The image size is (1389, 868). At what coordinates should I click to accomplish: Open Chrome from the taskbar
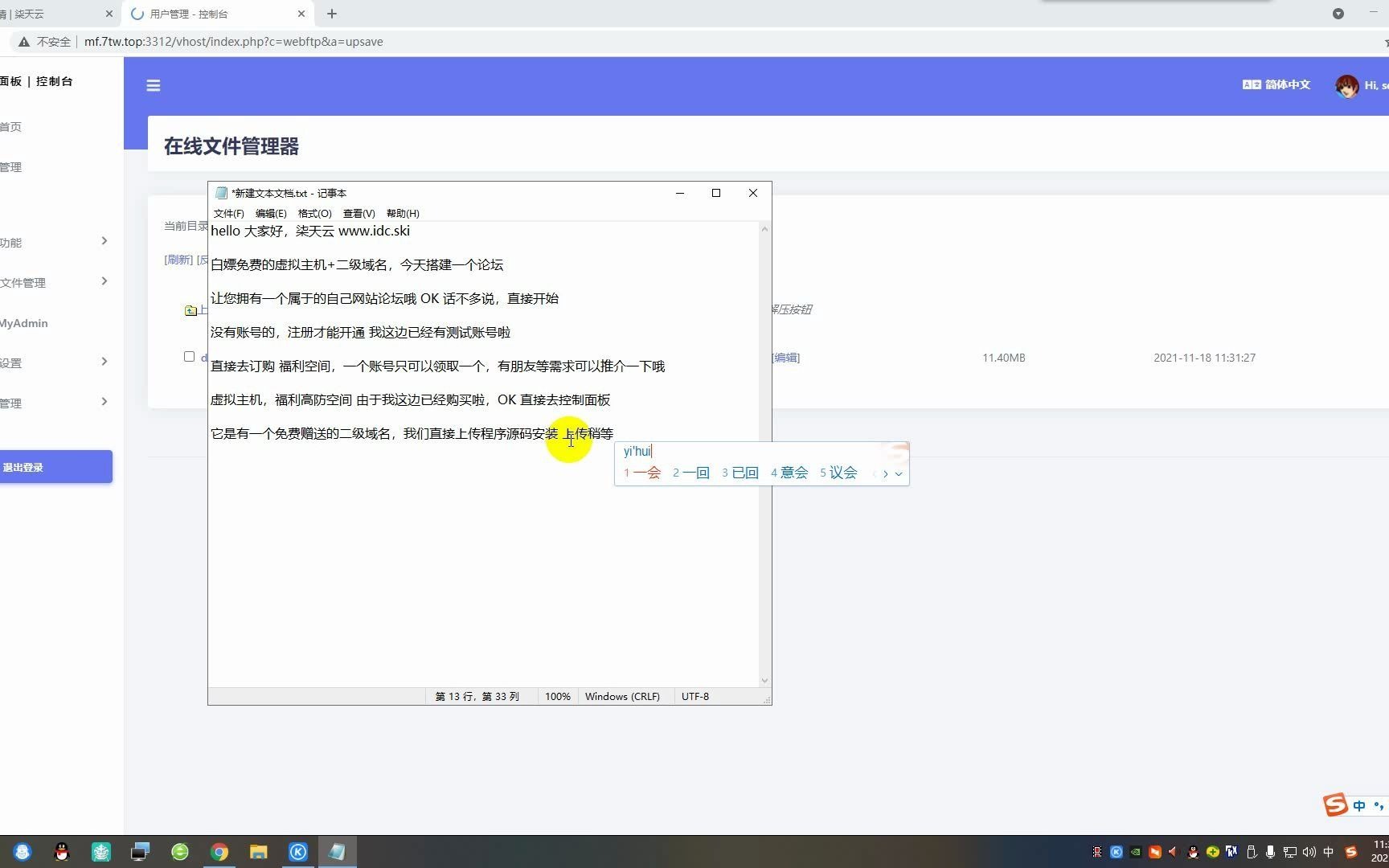point(219,851)
